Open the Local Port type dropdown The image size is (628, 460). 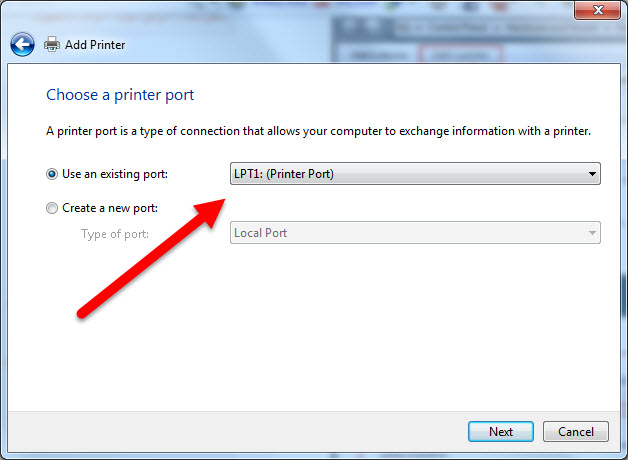(x=415, y=233)
